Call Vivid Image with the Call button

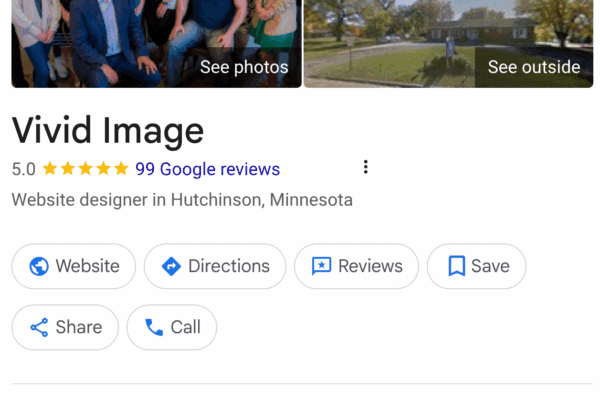(172, 327)
